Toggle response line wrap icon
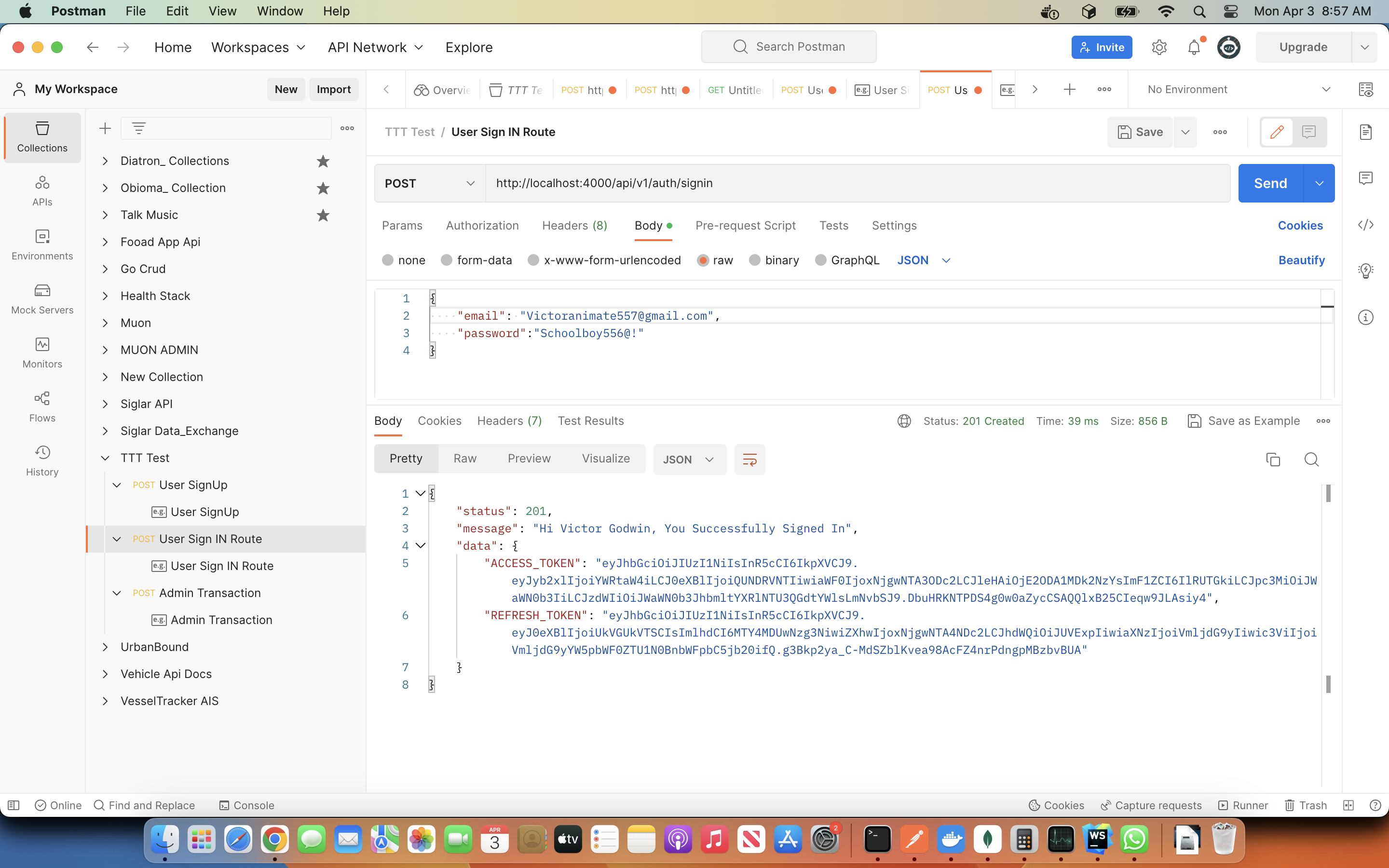 click(749, 459)
